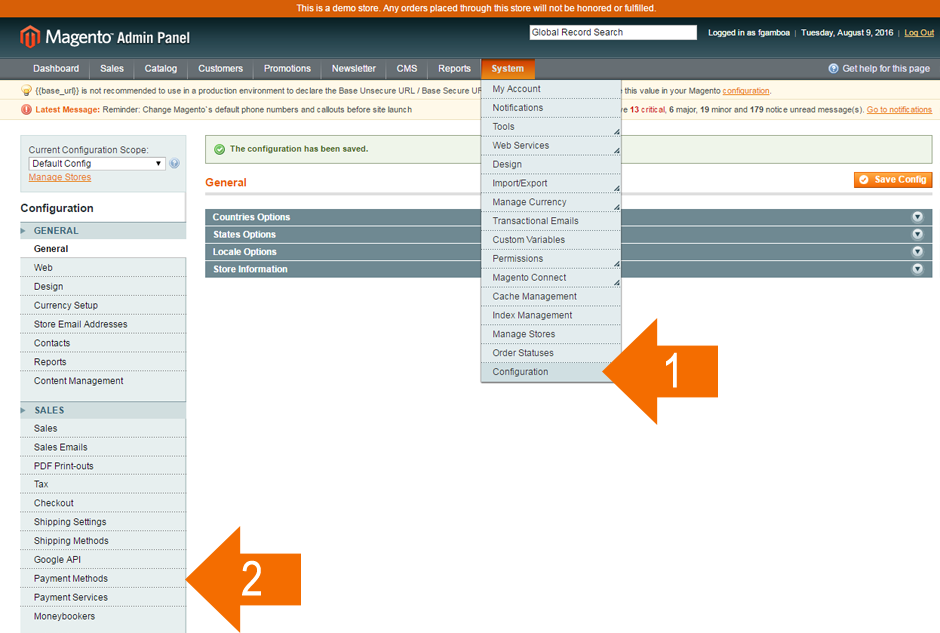Click the Save Config button
The height and width of the screenshot is (633, 940).
pyautogui.click(x=893, y=179)
